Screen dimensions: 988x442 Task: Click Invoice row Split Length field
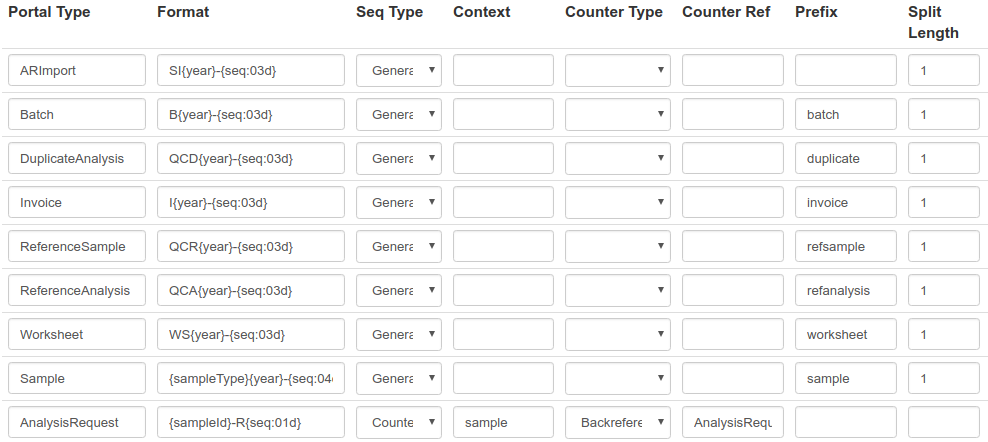click(943, 203)
